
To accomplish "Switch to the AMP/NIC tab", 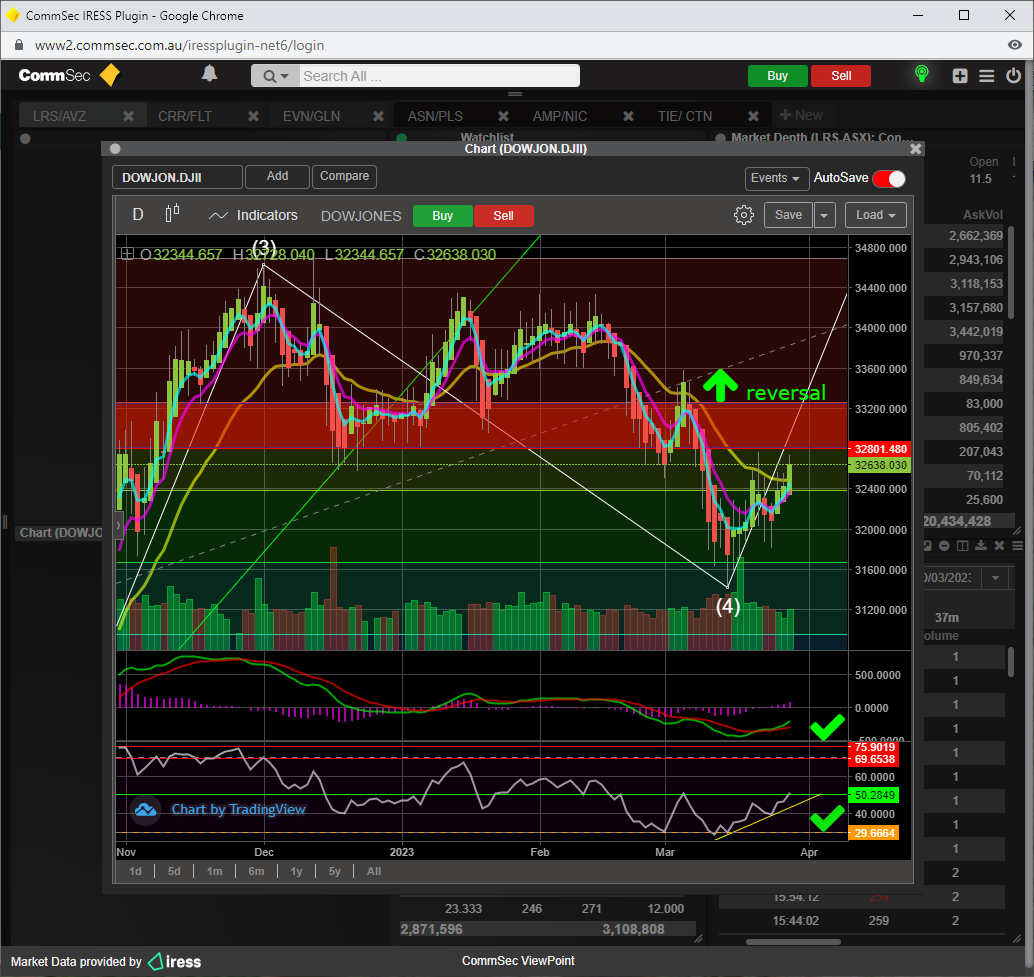I will tap(559, 116).
